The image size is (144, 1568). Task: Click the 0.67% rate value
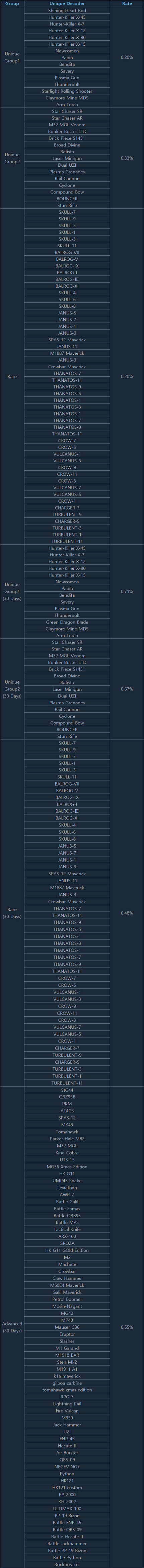127,689
